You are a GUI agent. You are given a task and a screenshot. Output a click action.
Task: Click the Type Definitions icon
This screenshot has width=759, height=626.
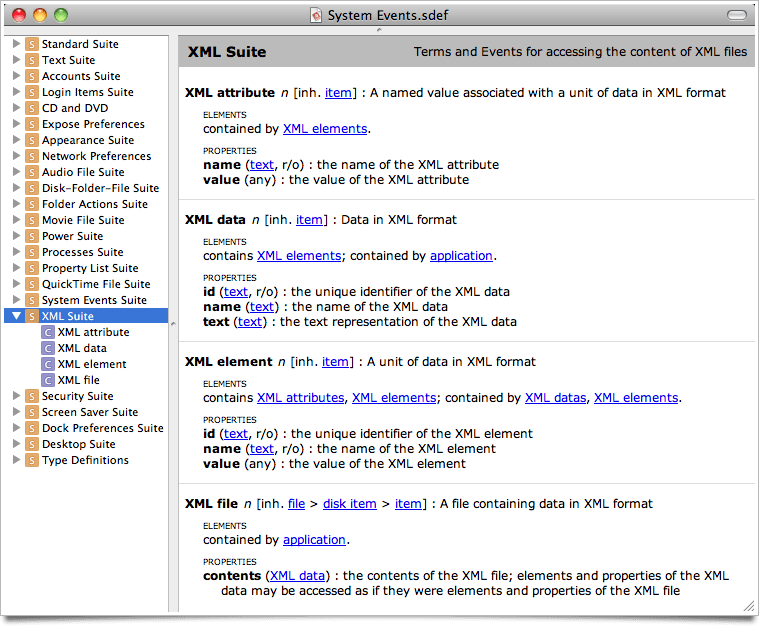(x=31, y=460)
